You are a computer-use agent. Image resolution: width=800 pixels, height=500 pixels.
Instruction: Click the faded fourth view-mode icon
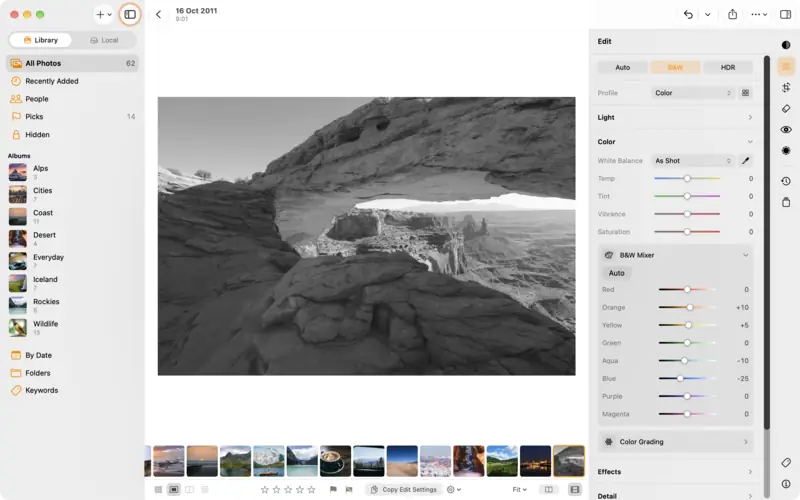coord(205,490)
